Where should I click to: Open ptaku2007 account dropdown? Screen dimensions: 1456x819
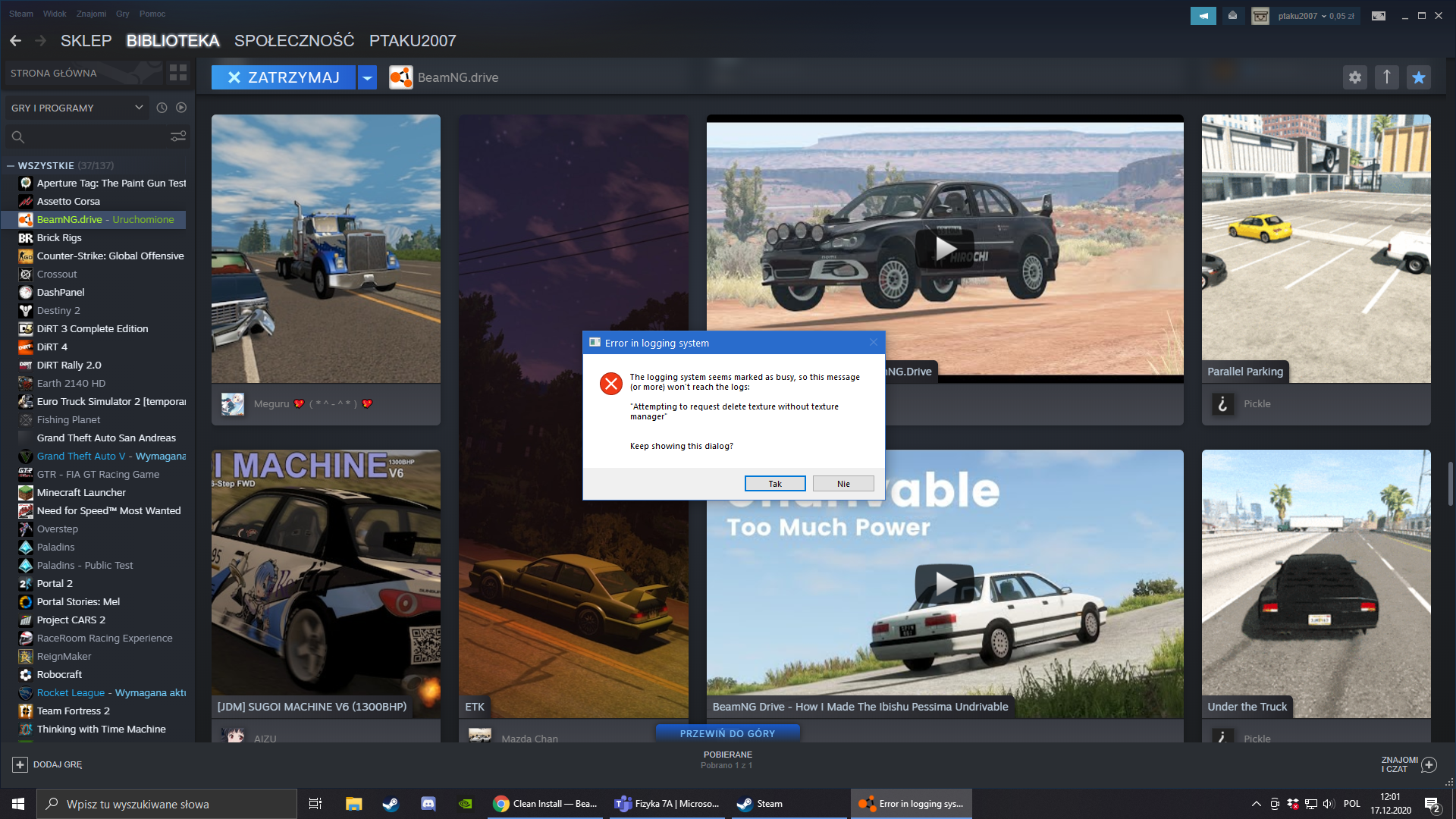point(1316,16)
